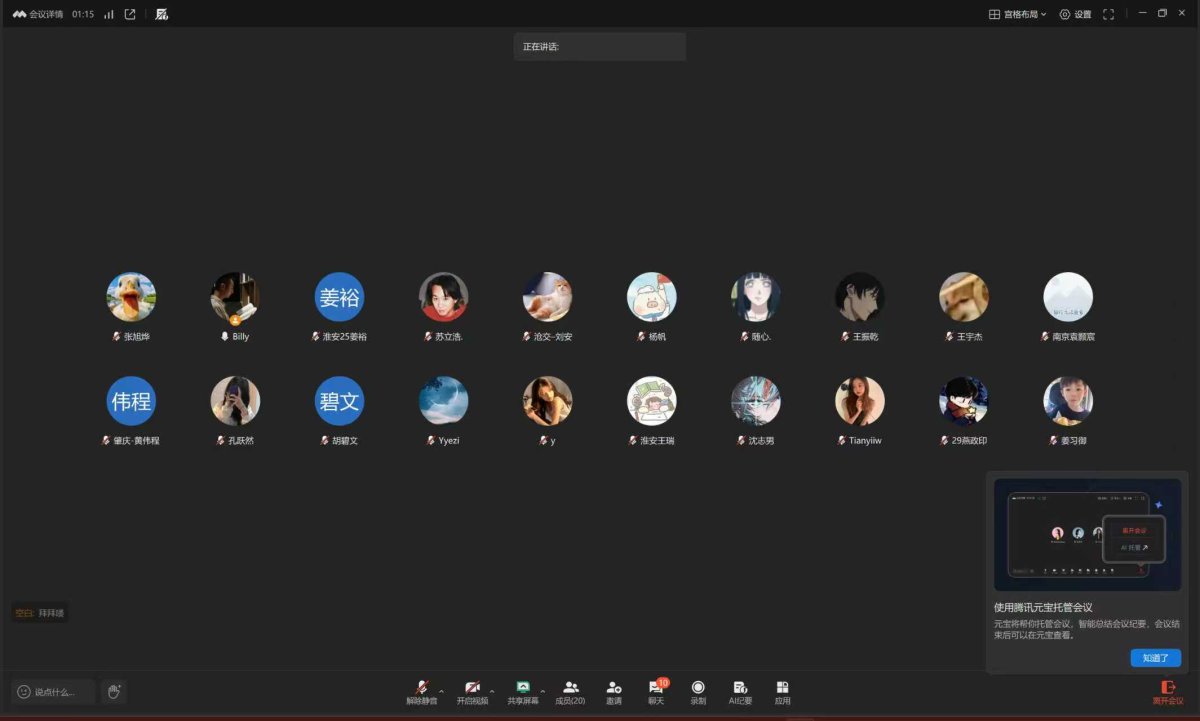The image size is (1200, 721).
Task: Click the 说点什么 chat input field
Action: 52,691
